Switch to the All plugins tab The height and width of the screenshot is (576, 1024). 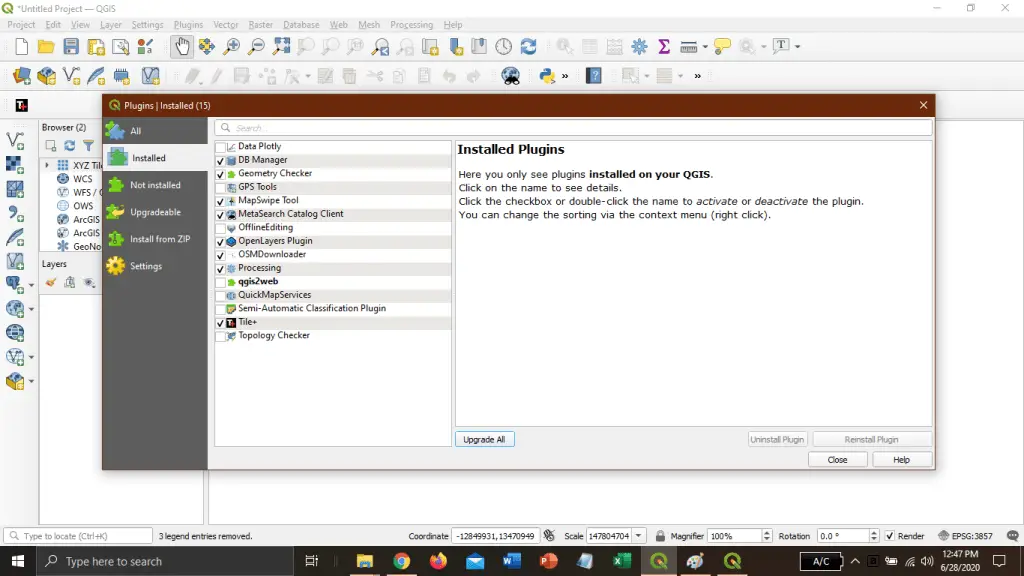point(155,131)
